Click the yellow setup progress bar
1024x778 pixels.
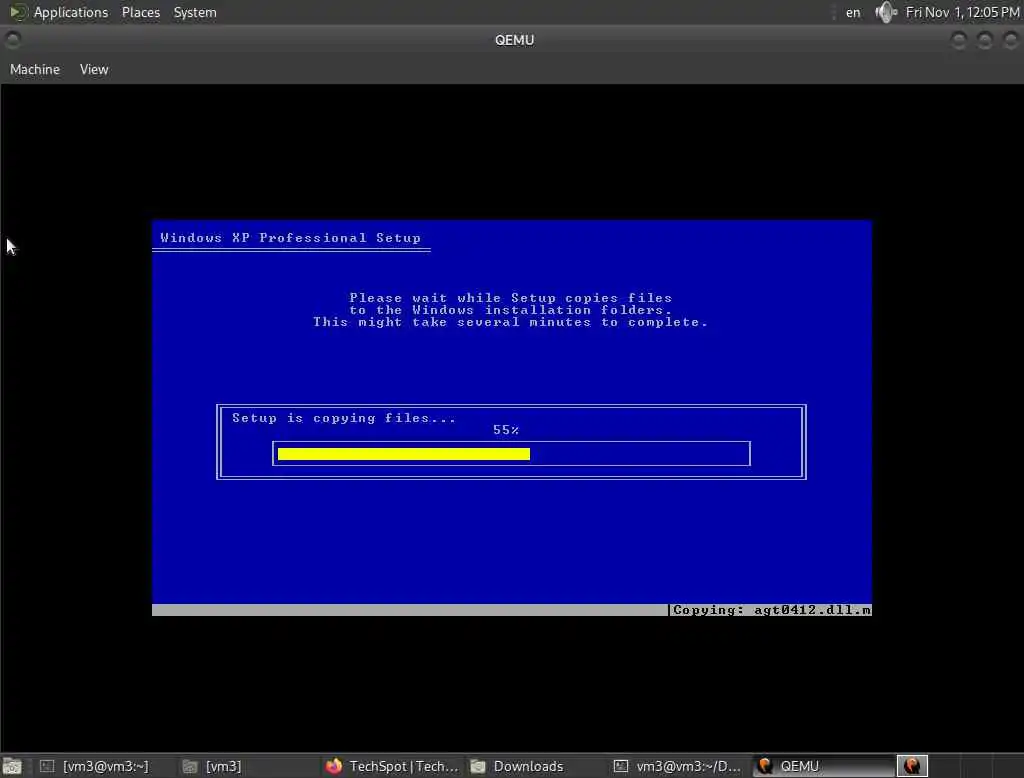(x=404, y=454)
